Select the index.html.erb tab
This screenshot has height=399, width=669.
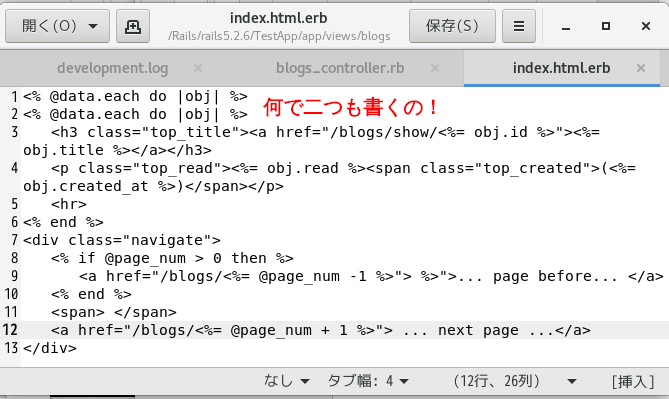click(561, 68)
